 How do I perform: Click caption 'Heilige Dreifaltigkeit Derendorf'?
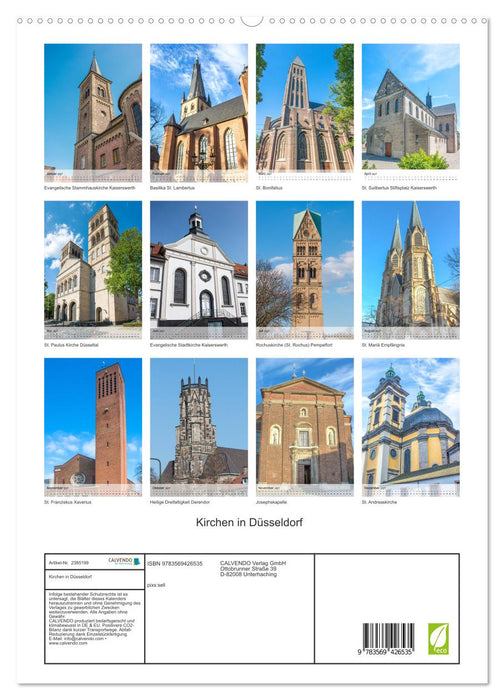(x=179, y=502)
